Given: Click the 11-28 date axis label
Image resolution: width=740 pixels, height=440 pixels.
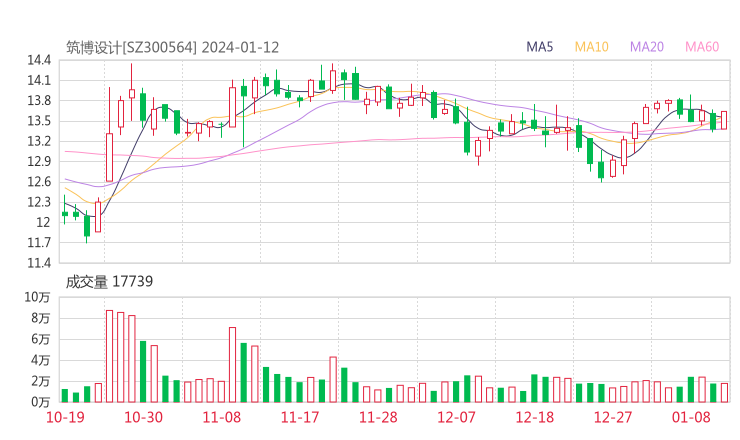Looking at the screenshot, I should [x=378, y=417].
